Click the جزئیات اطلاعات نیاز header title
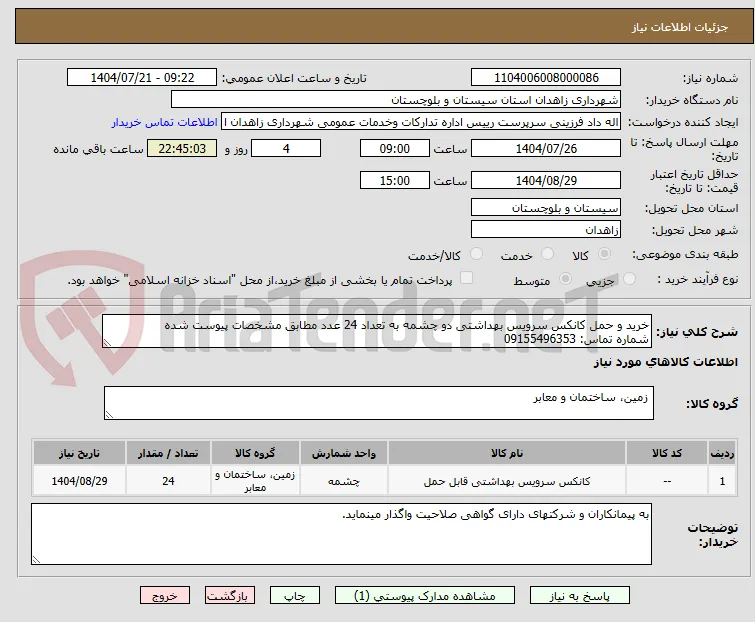Image resolution: width=755 pixels, height=622 pixels. [x=679, y=27]
